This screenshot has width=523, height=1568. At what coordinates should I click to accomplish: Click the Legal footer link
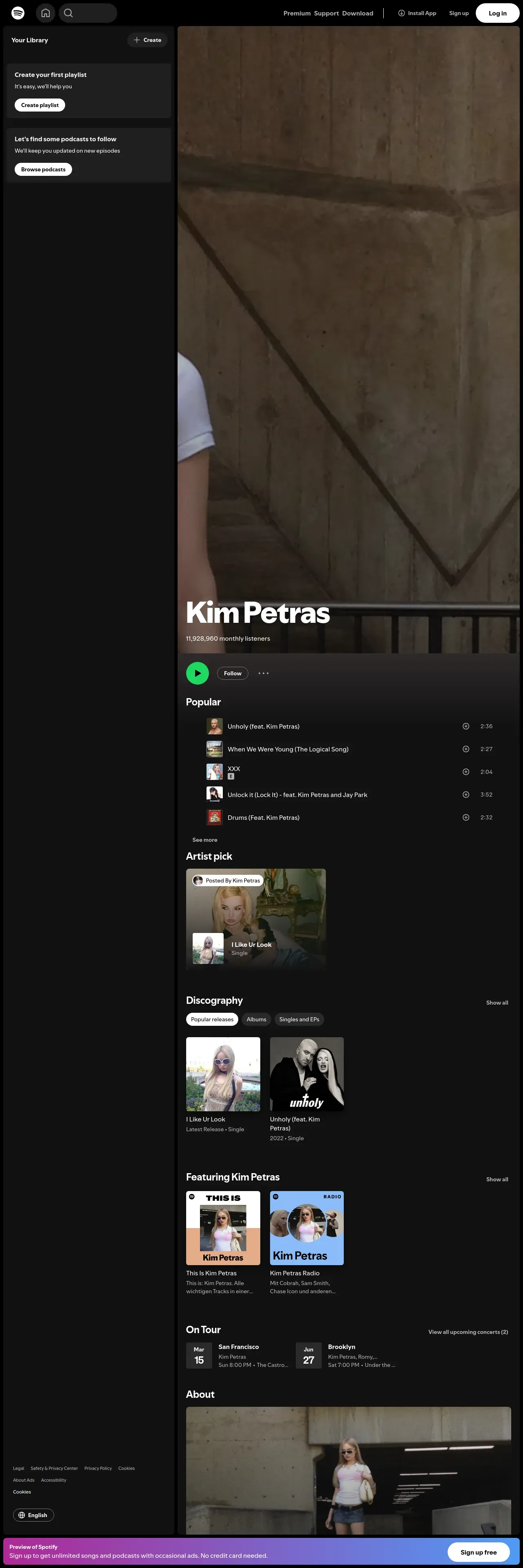point(19,1468)
